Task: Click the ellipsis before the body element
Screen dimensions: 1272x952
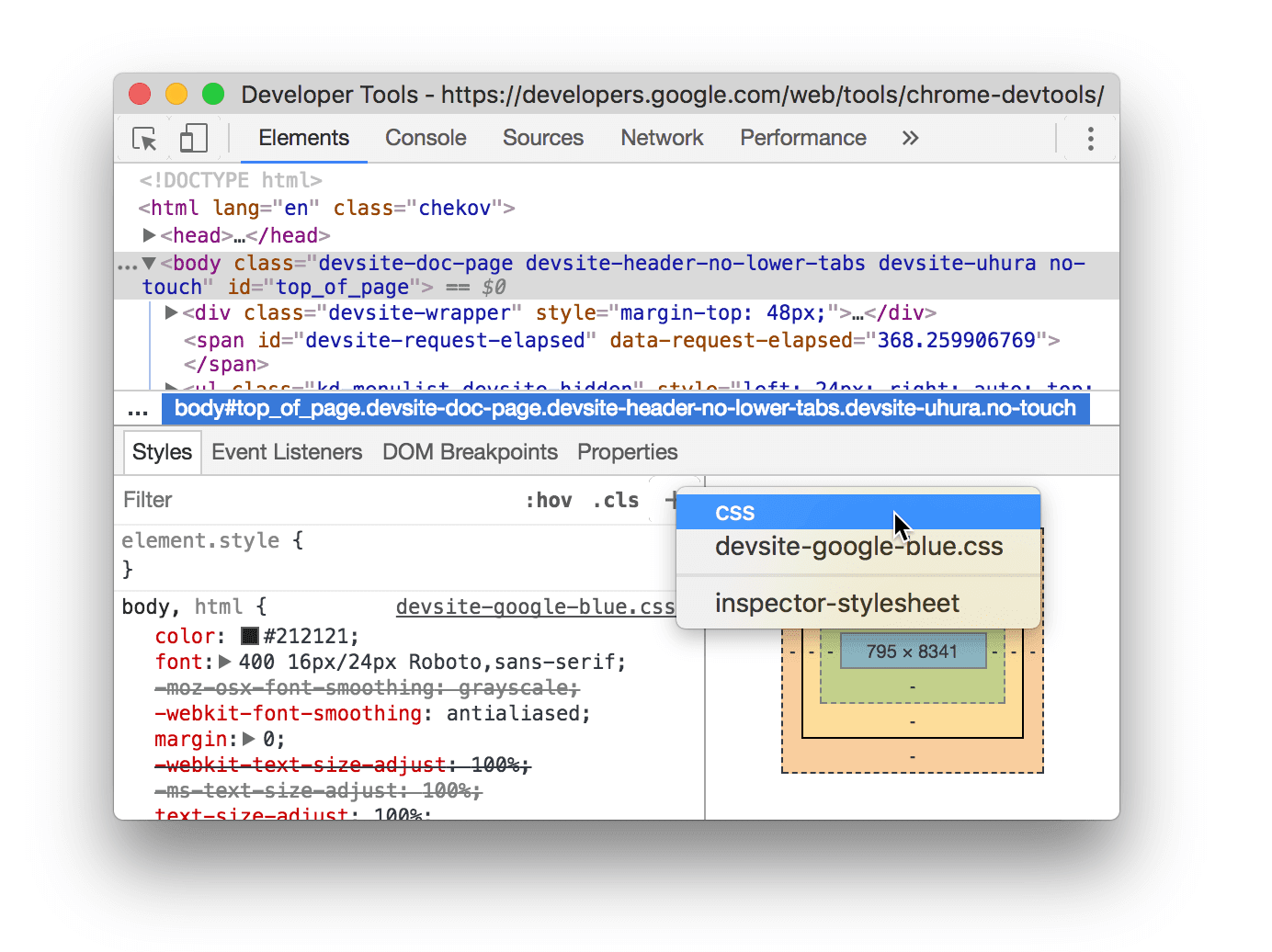Action: tap(128, 265)
